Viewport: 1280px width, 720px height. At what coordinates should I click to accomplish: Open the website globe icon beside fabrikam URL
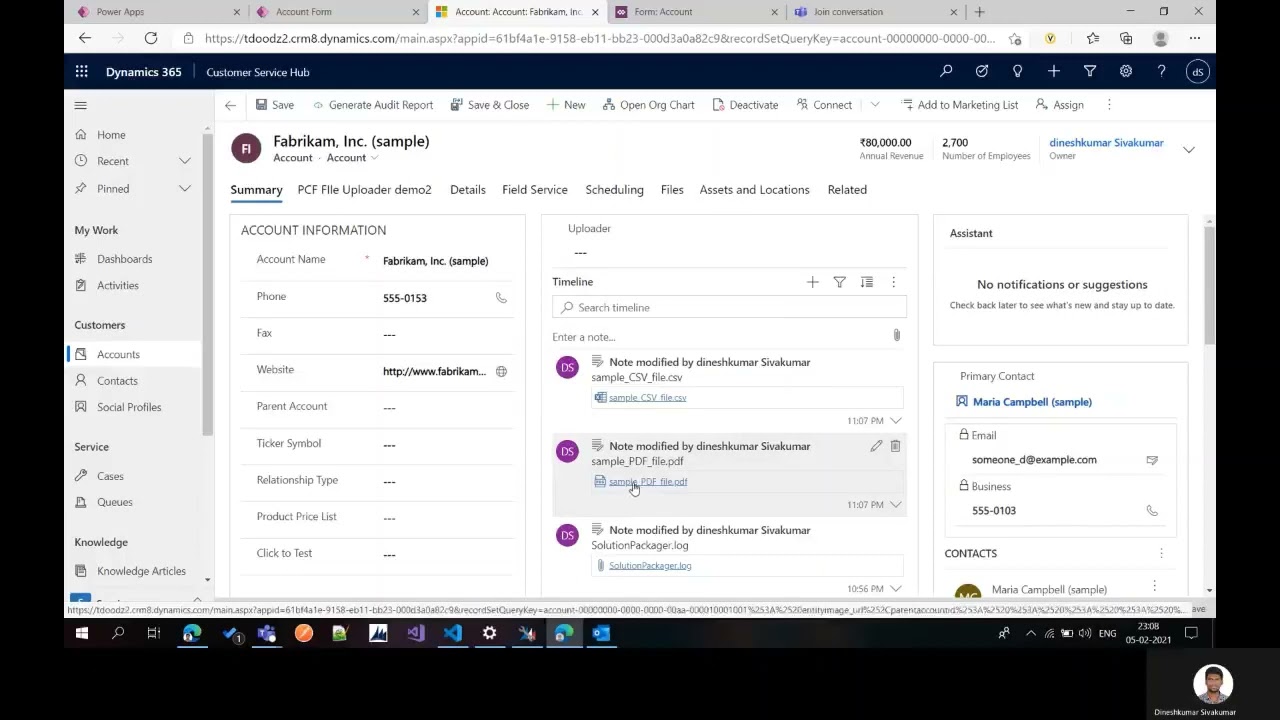click(x=501, y=372)
